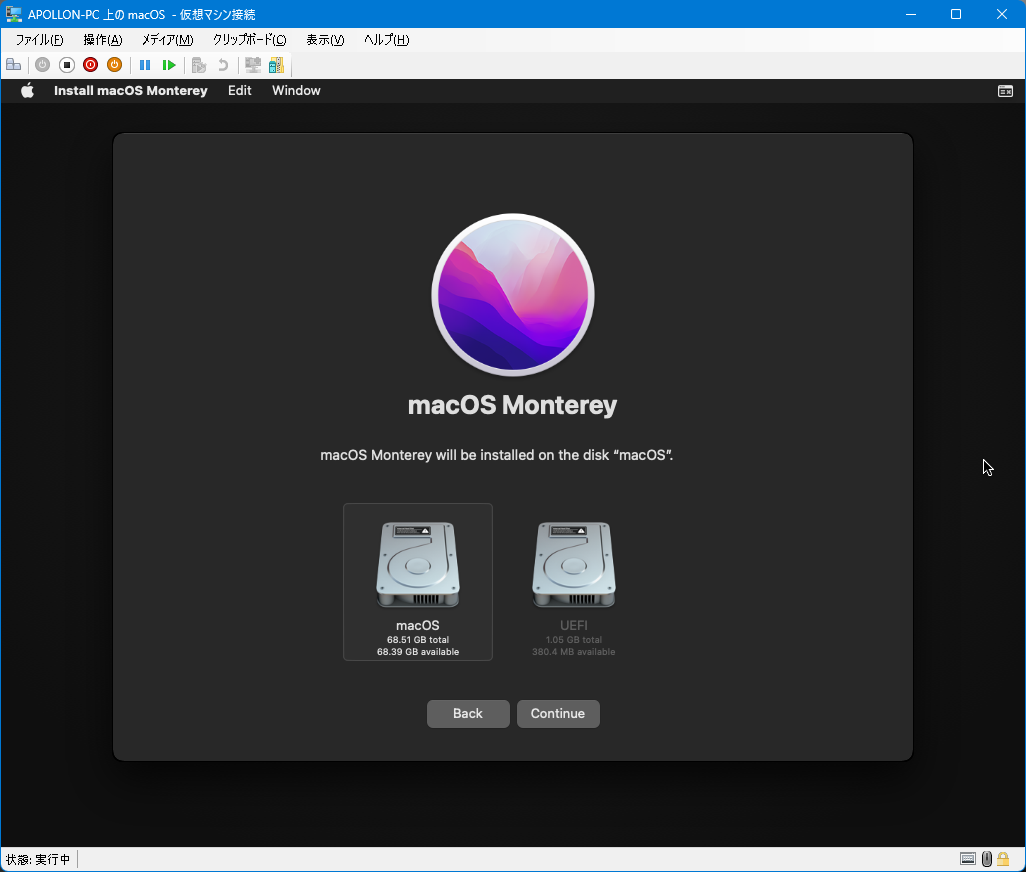Click the macOS Monterey logo image
This screenshot has width=1026, height=872.
click(x=513, y=295)
